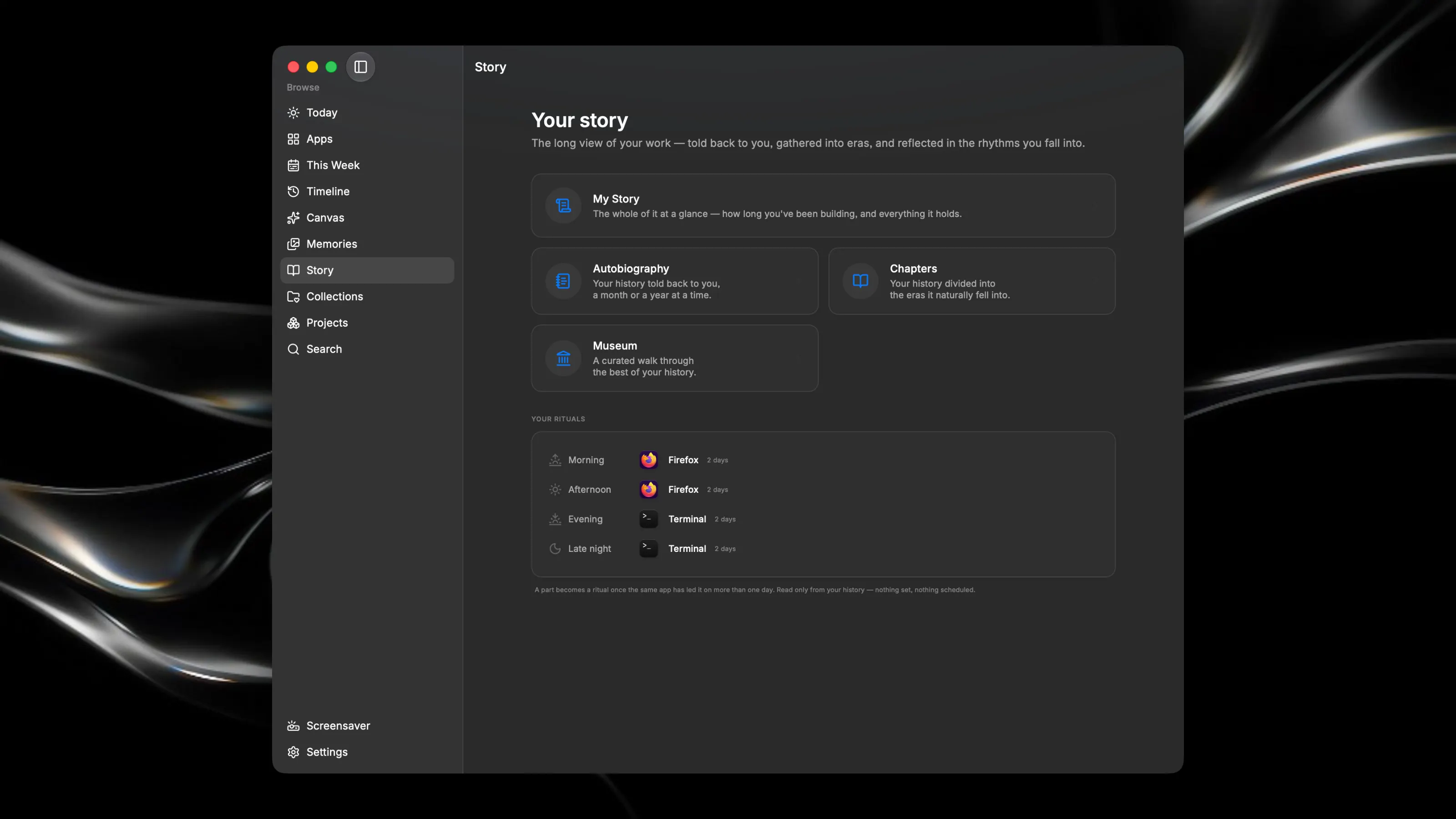Click the '2 days' label in Morning row
The width and height of the screenshot is (1456, 819).
[717, 460]
